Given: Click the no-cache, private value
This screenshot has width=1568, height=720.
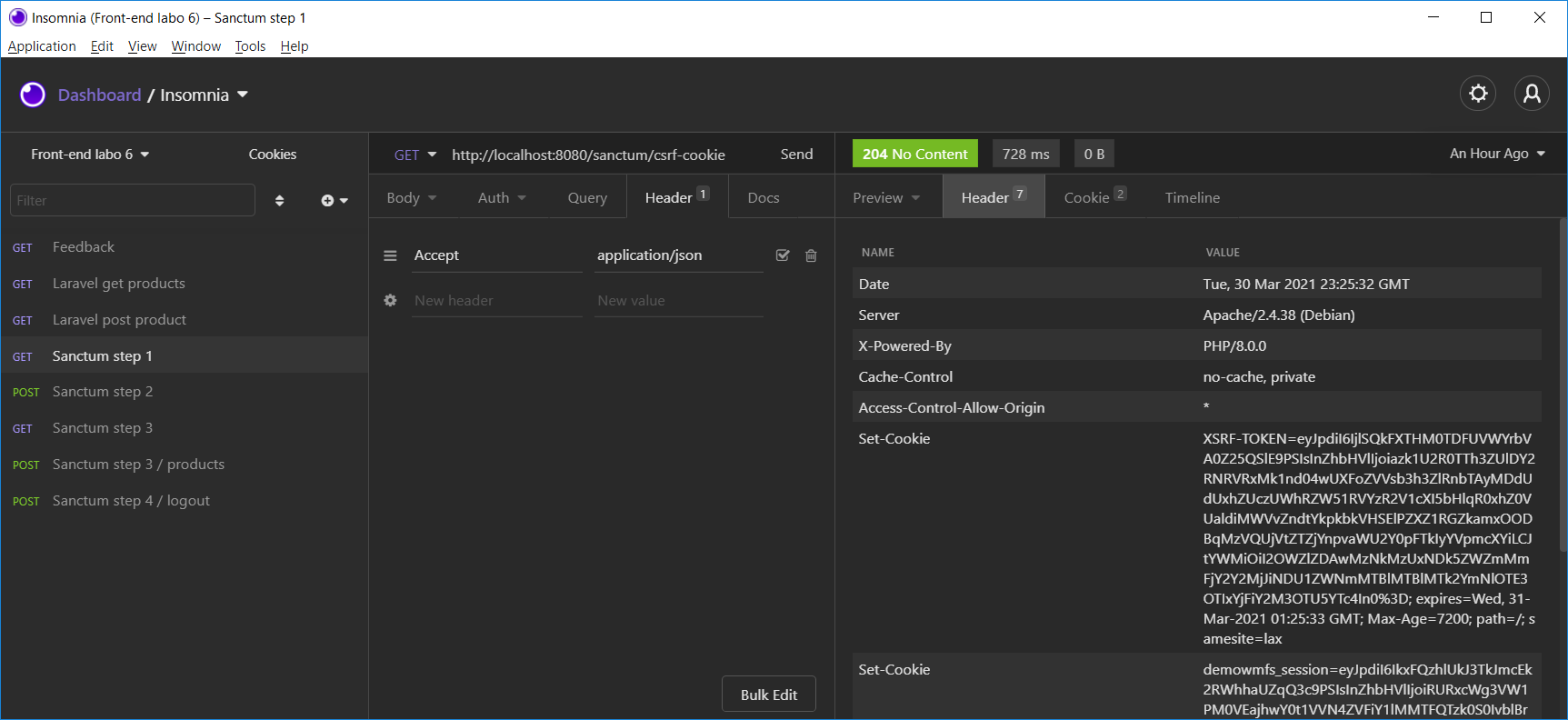Looking at the screenshot, I should click(x=1259, y=377).
